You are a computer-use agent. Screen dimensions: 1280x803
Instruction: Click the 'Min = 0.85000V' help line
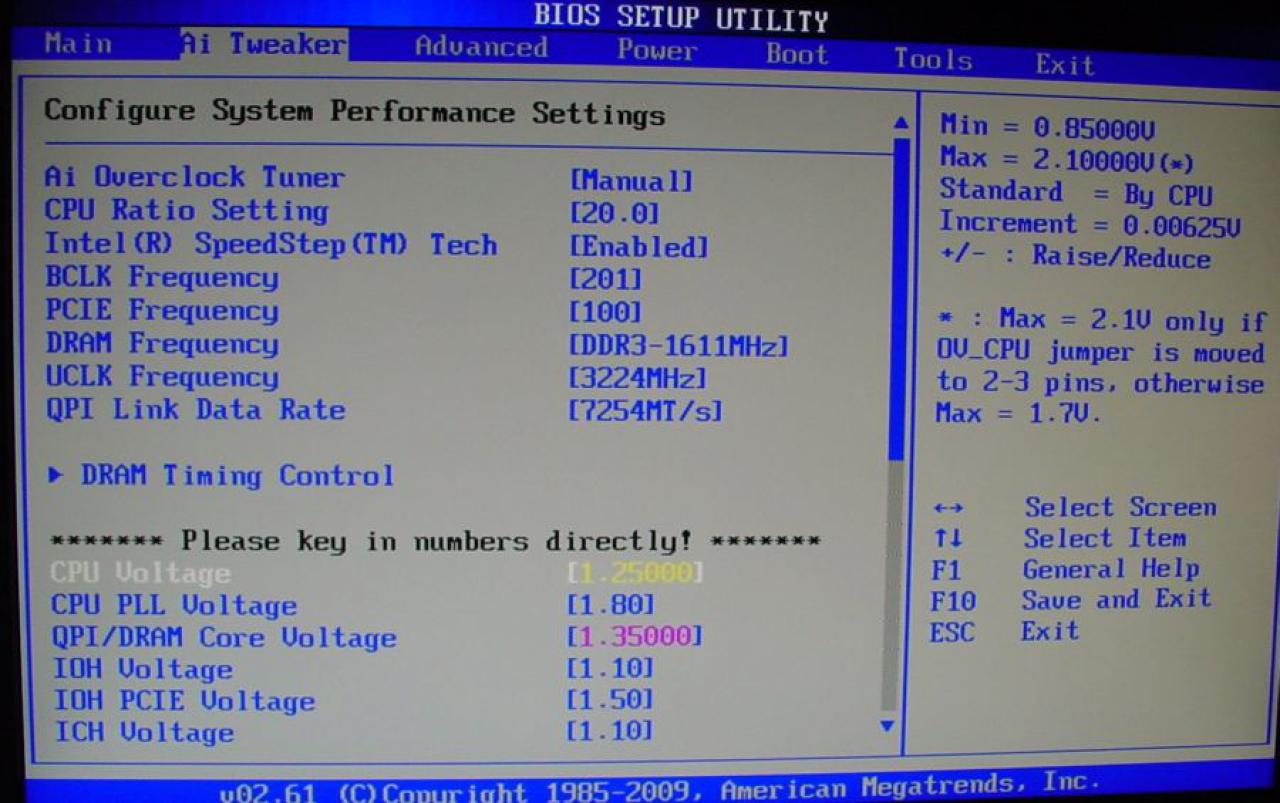[1047, 127]
